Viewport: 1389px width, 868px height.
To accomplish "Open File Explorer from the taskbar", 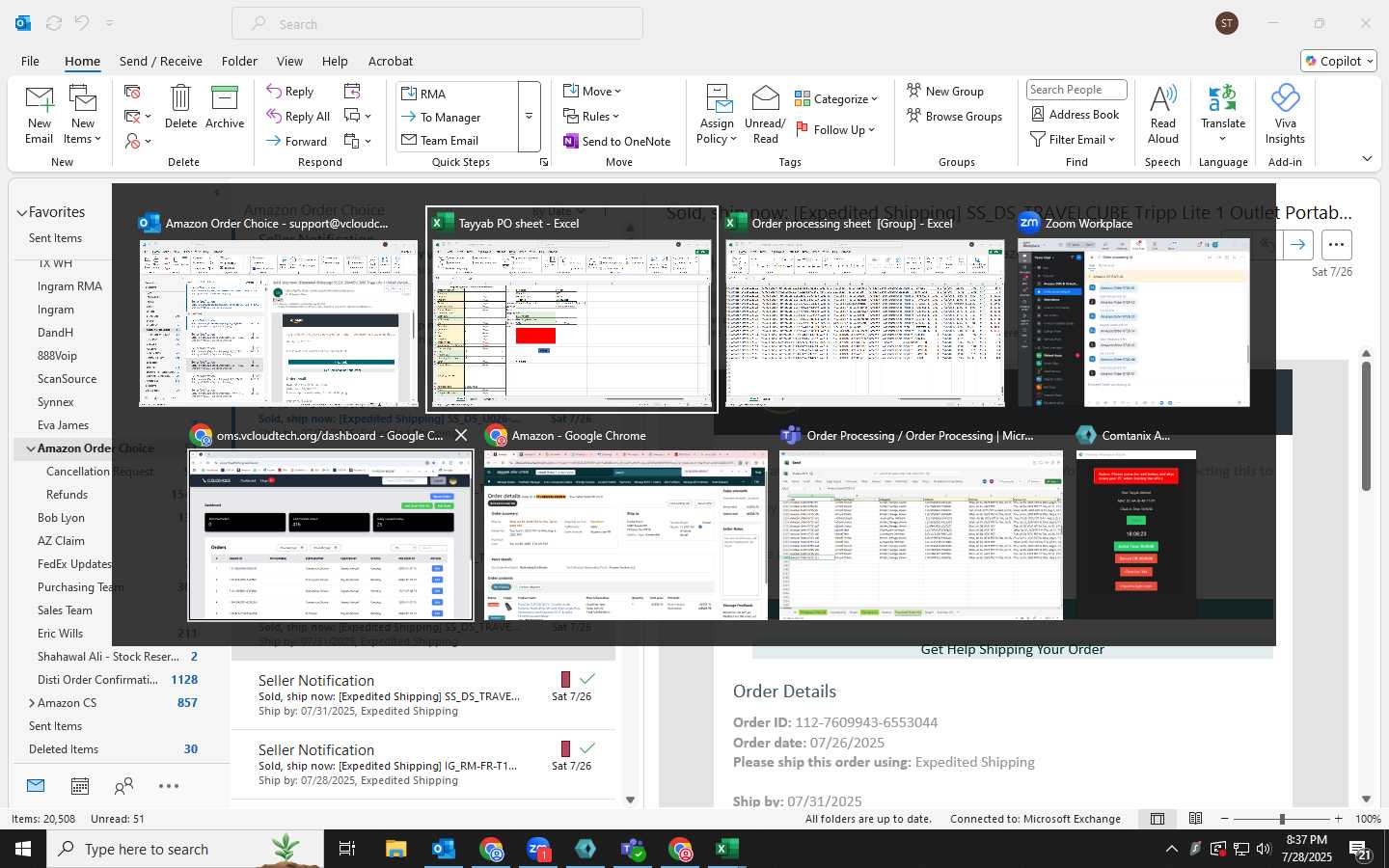I will click(x=396, y=849).
